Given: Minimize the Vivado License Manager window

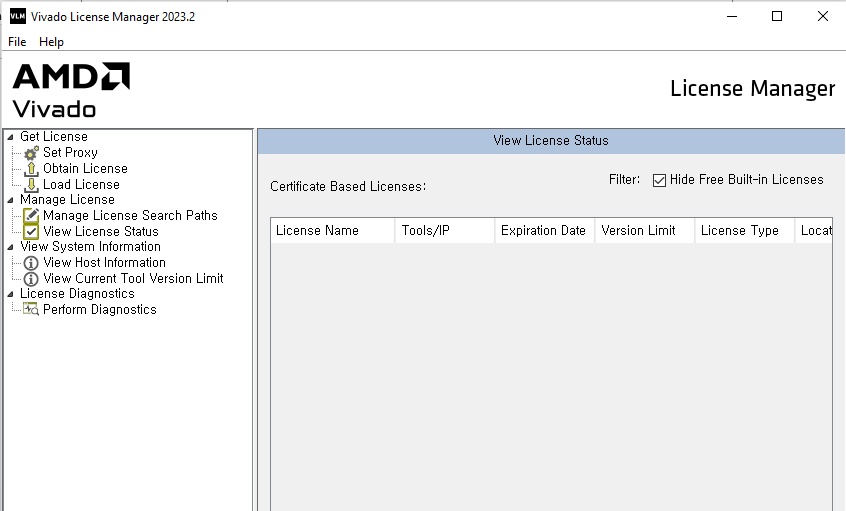Looking at the screenshot, I should coord(732,16).
